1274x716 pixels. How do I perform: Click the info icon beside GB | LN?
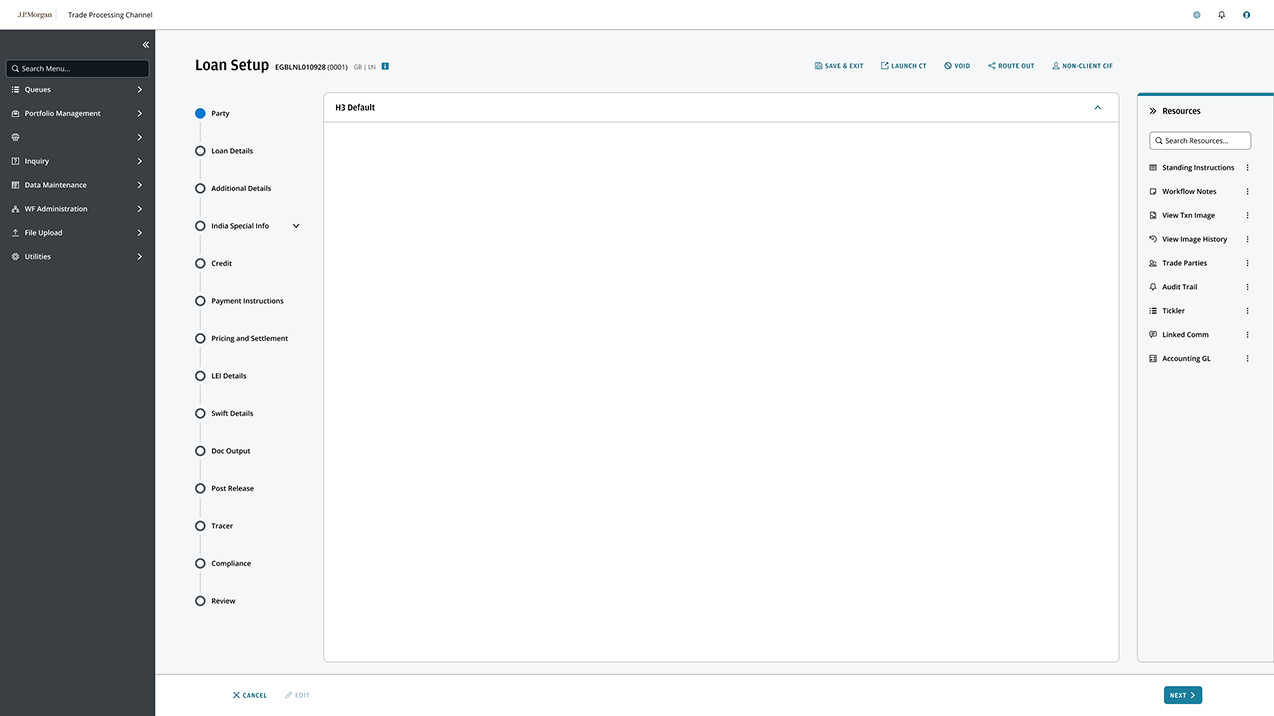click(385, 67)
